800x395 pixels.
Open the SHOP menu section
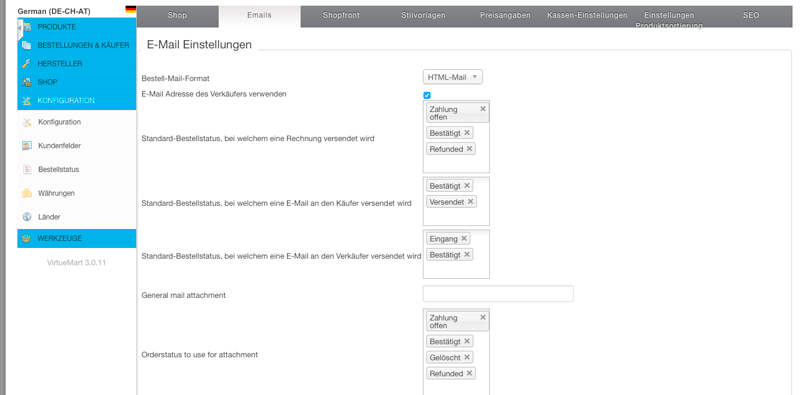[77, 82]
